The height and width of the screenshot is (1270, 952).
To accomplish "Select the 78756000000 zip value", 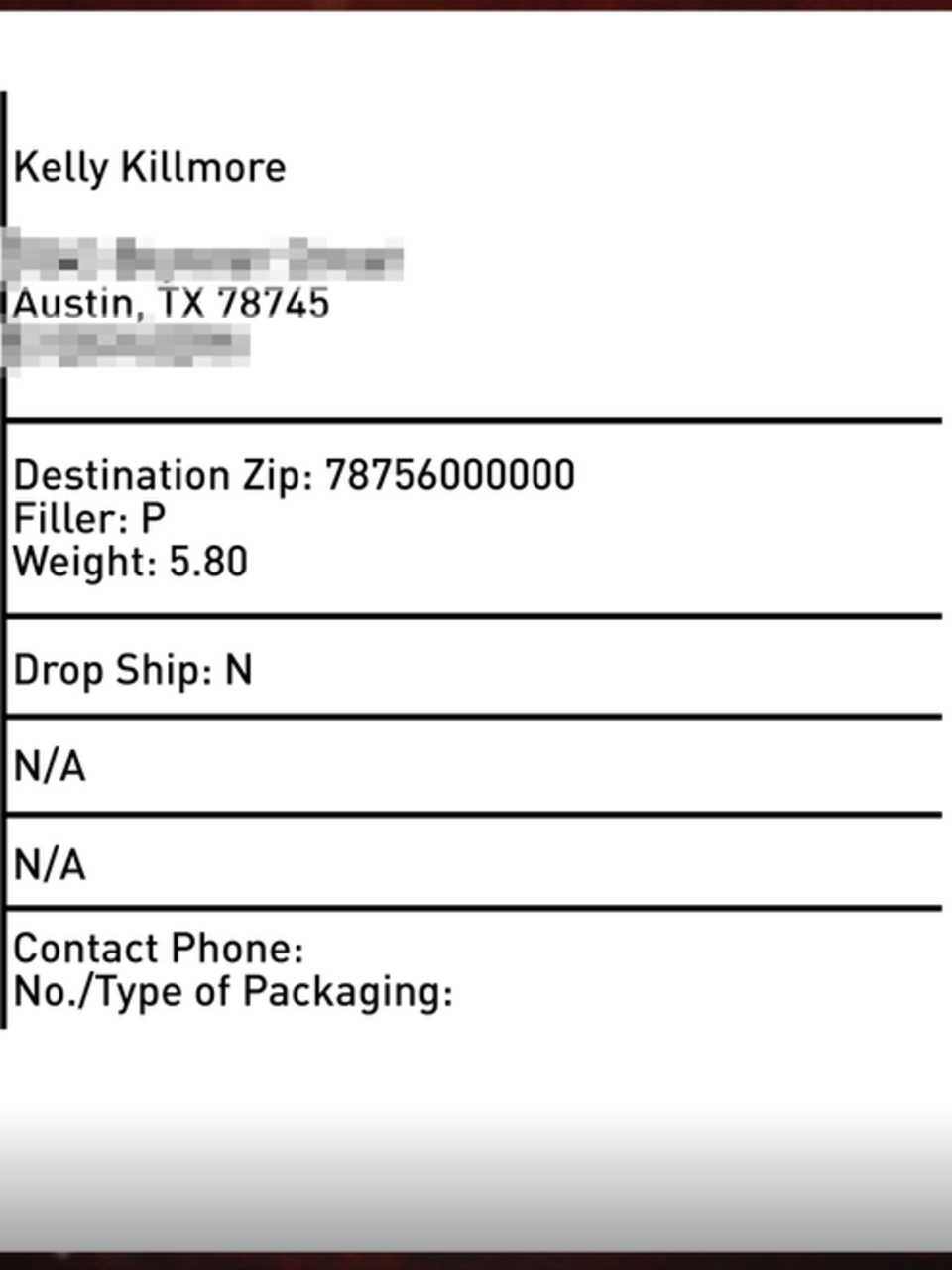I will click(450, 475).
